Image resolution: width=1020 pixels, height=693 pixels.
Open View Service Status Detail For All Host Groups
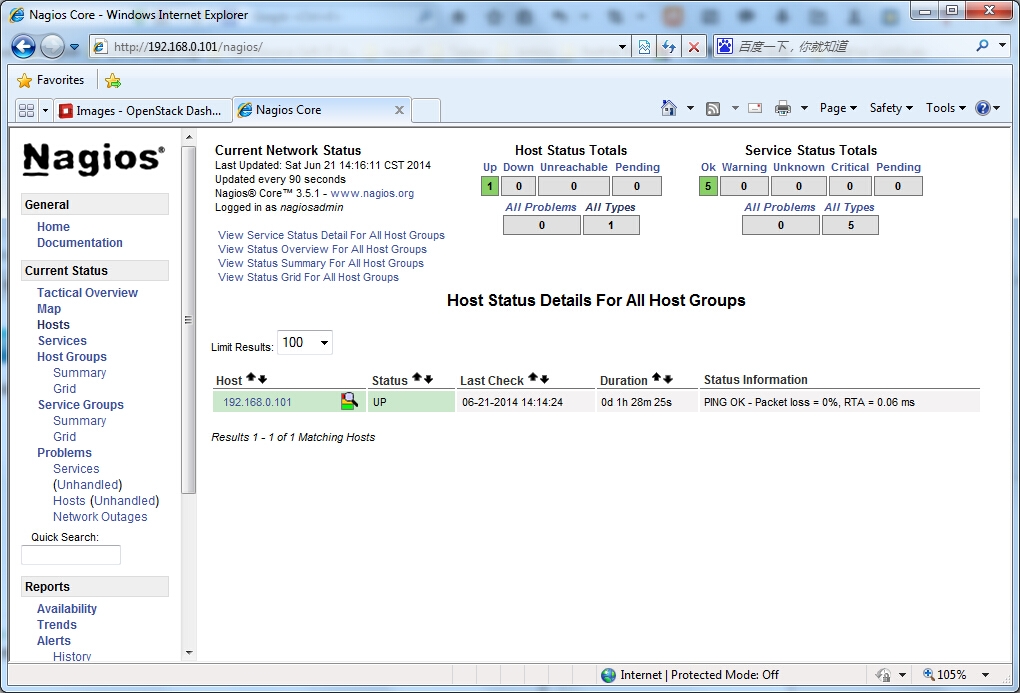coord(331,235)
